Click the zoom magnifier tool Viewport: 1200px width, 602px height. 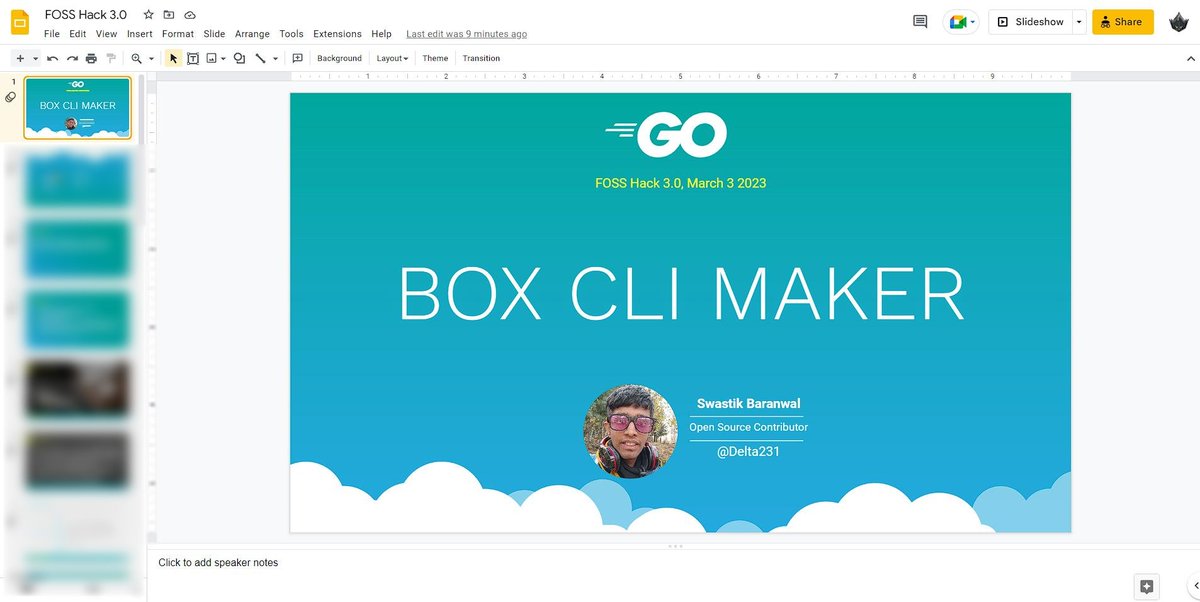click(x=137, y=59)
